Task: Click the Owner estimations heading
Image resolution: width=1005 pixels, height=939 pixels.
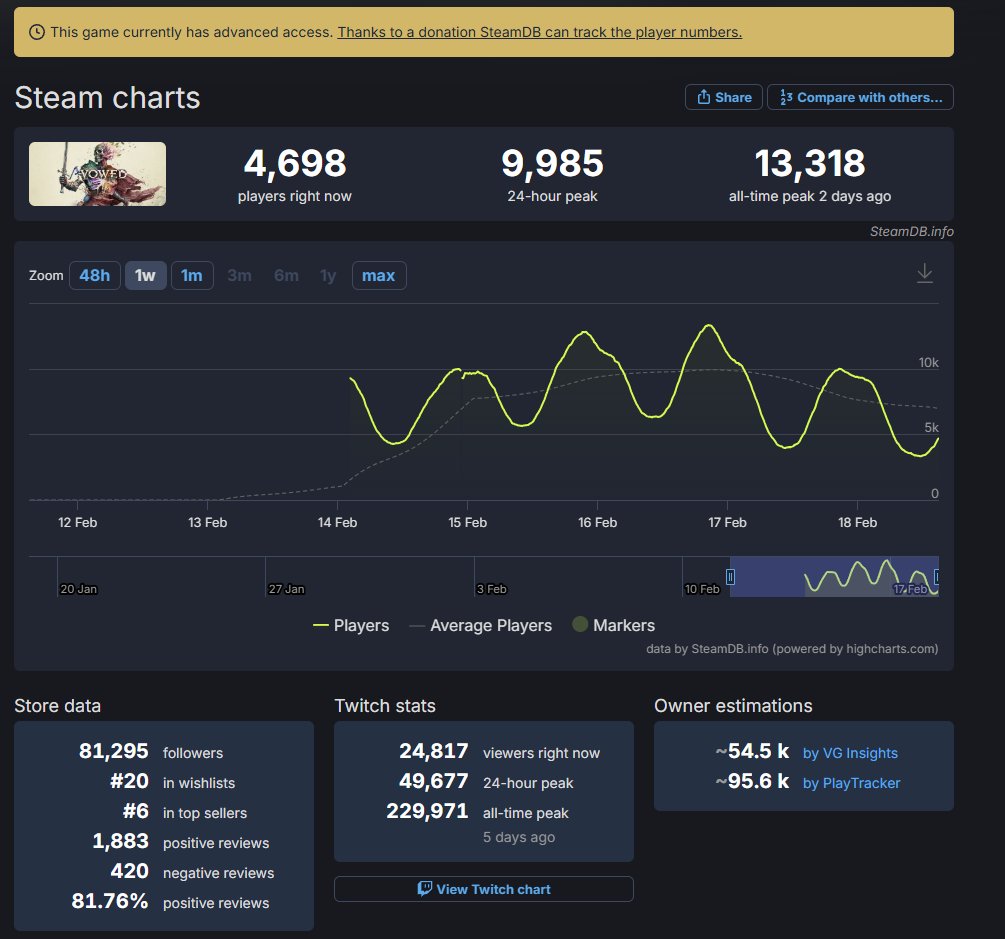Action: coord(733,706)
